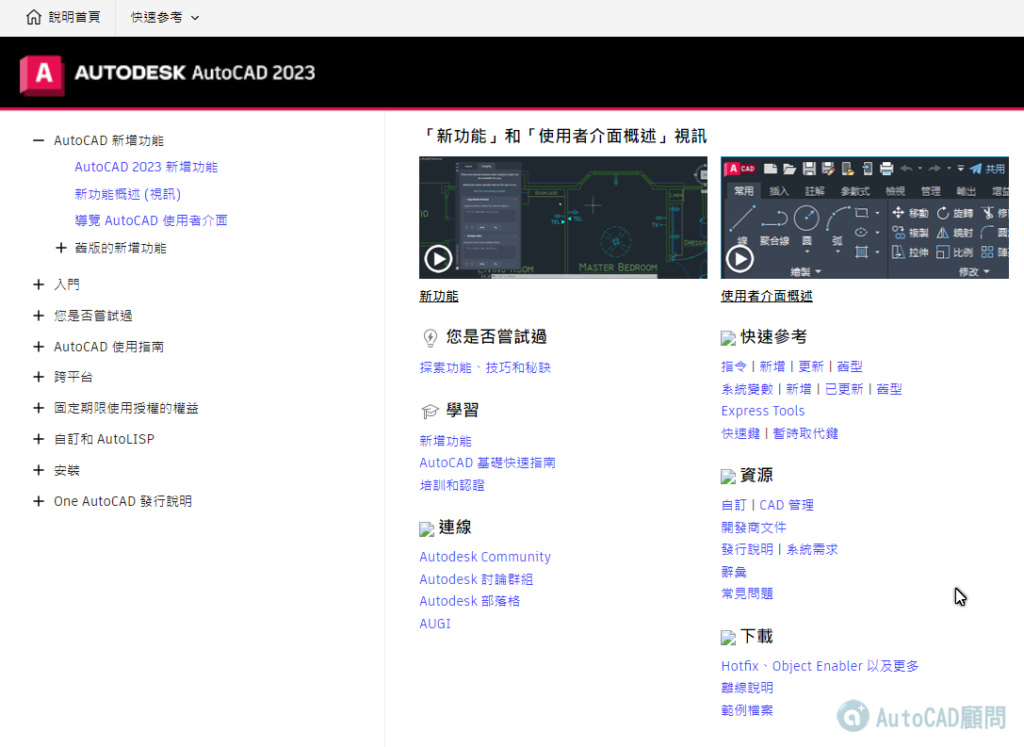Click the home icon in top bar

[33, 17]
